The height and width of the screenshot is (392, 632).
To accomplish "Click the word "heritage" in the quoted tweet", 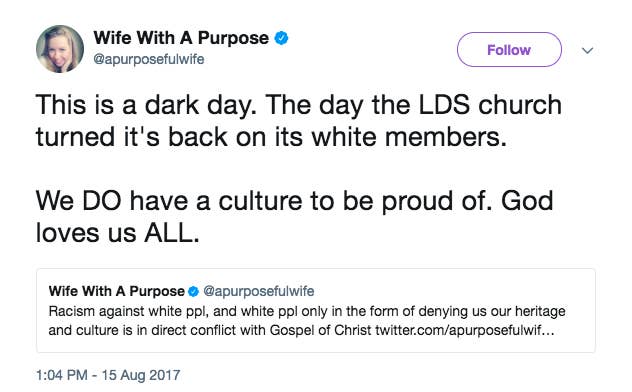I will click(540, 311).
